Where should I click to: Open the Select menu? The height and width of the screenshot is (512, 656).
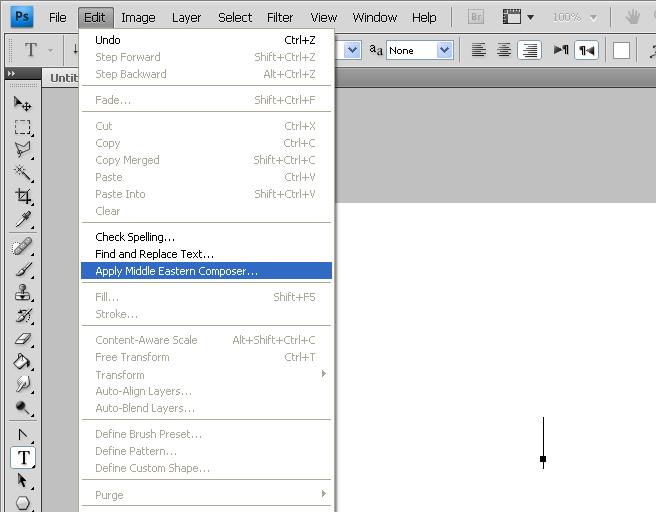[x=235, y=18]
